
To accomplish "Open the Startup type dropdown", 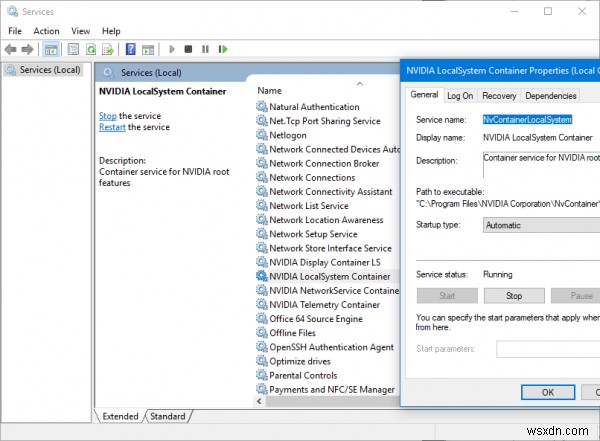I will [x=540, y=225].
